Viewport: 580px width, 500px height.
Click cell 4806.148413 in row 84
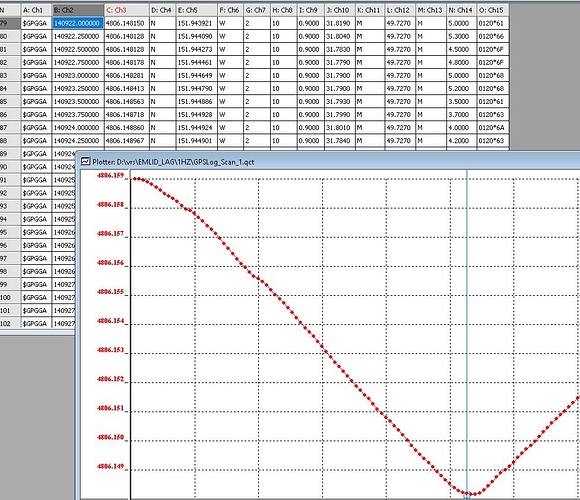click(x=127, y=88)
